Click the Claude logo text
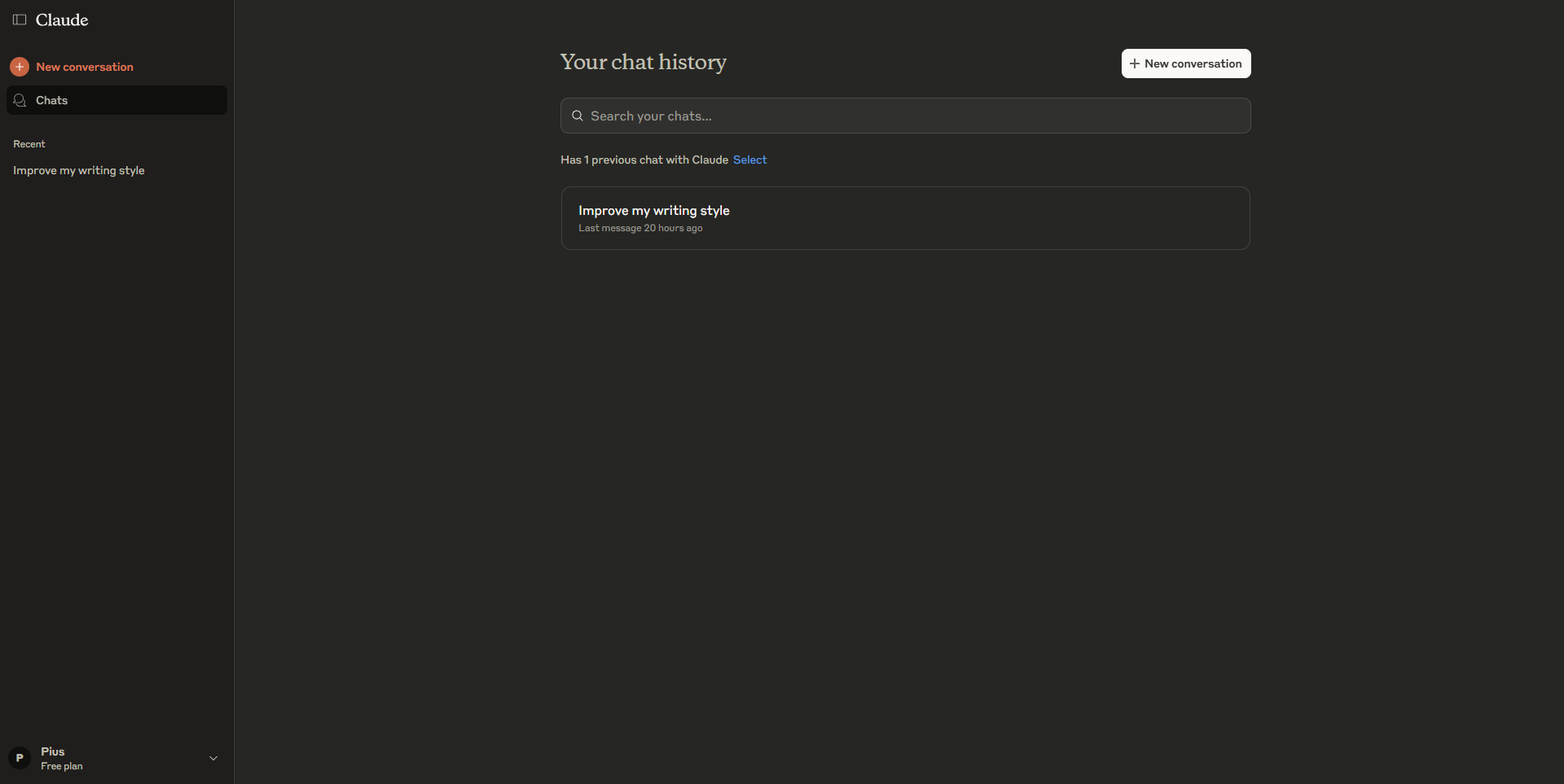This screenshot has width=1564, height=784. point(62,20)
